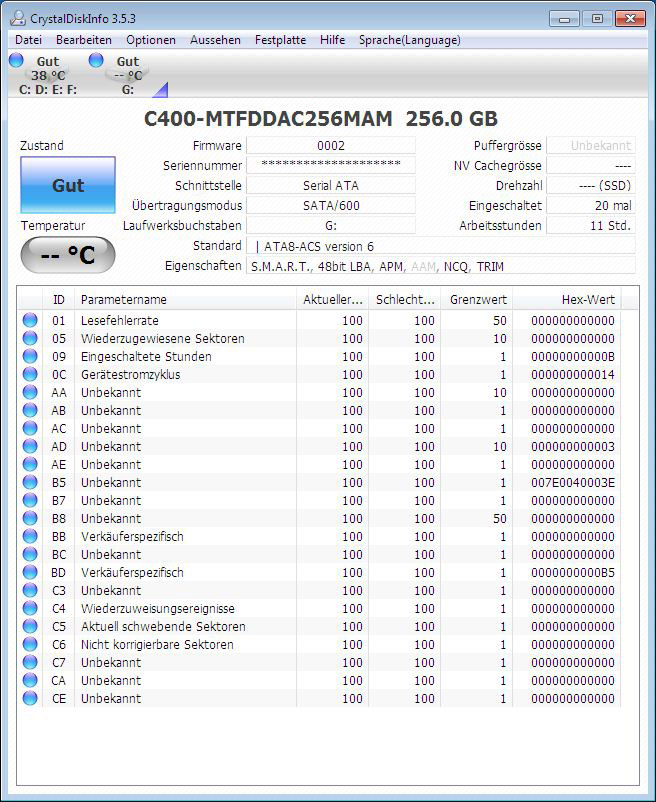
Task: Click status orb of Aktuell schwebende Sektoren row
Action: click(30, 626)
